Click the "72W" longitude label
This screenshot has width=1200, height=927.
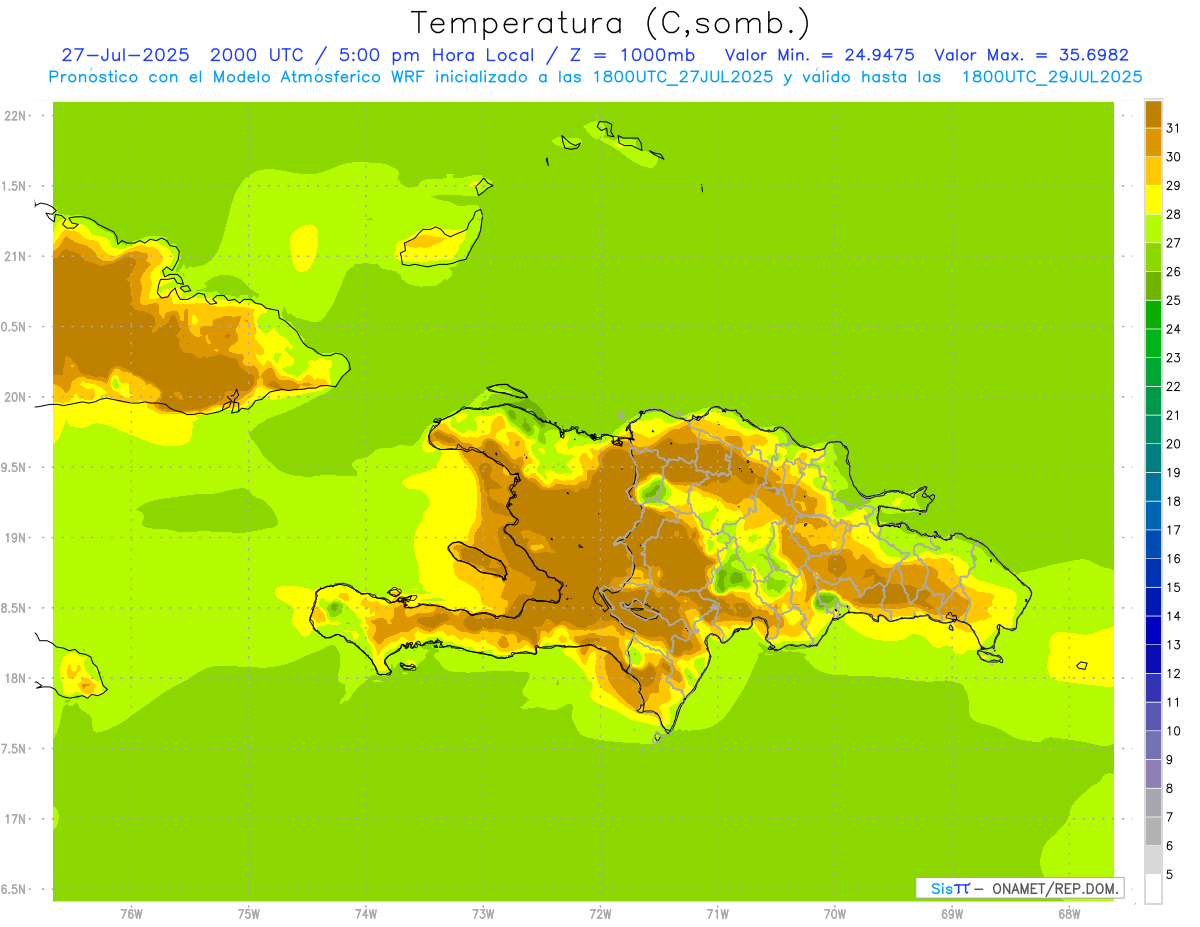pyautogui.click(x=600, y=913)
